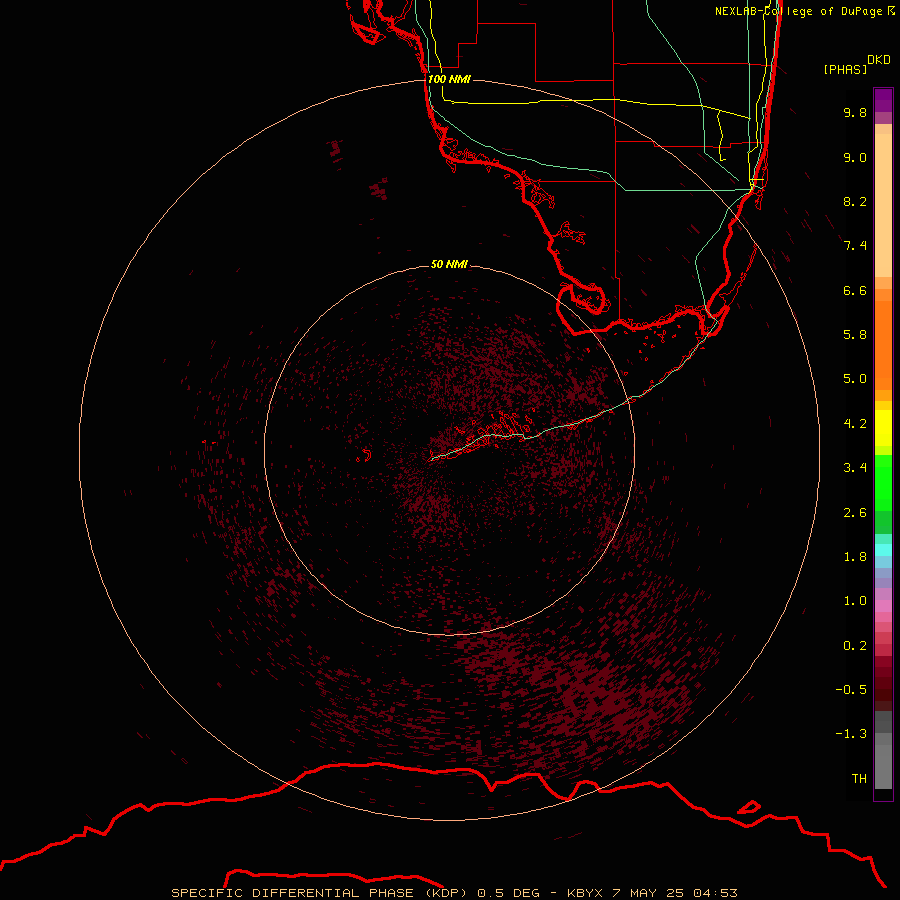Click the 9.0 value on color scale
This screenshot has height=900, width=900.
[x=855, y=157]
